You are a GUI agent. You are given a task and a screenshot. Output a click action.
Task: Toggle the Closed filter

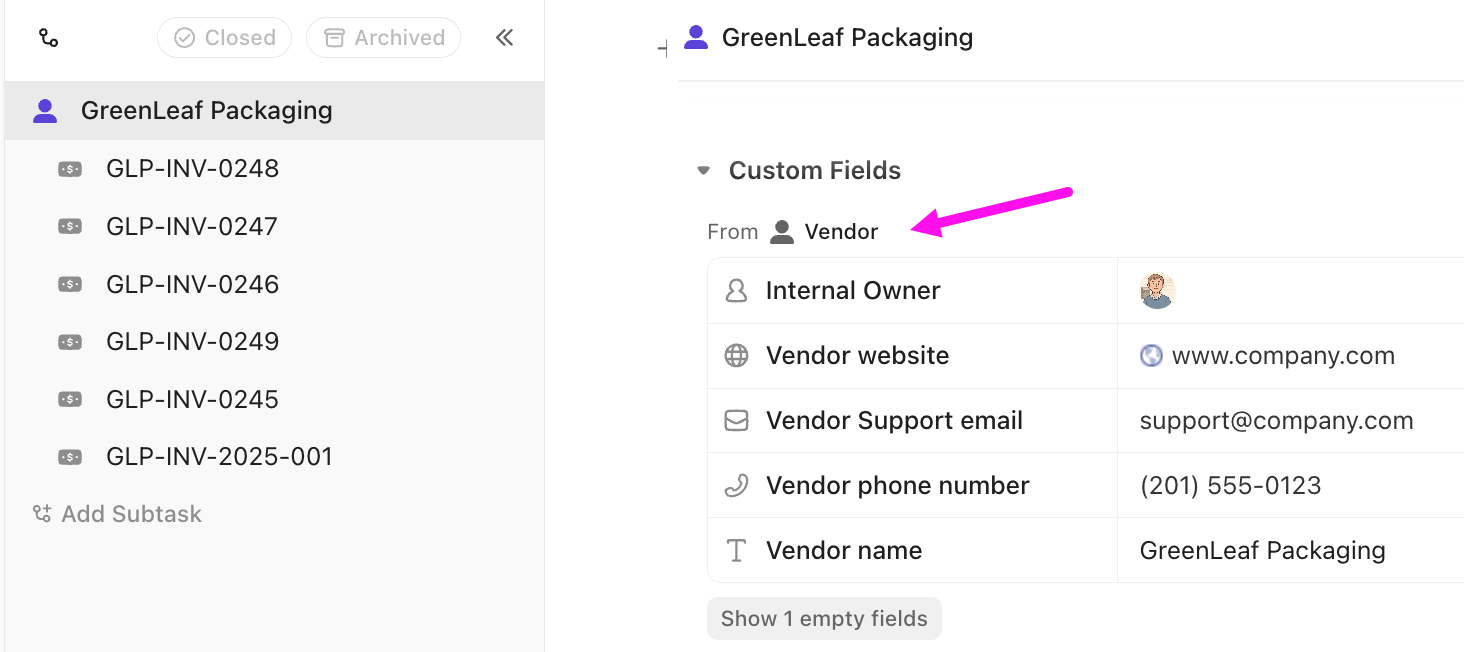click(x=224, y=37)
